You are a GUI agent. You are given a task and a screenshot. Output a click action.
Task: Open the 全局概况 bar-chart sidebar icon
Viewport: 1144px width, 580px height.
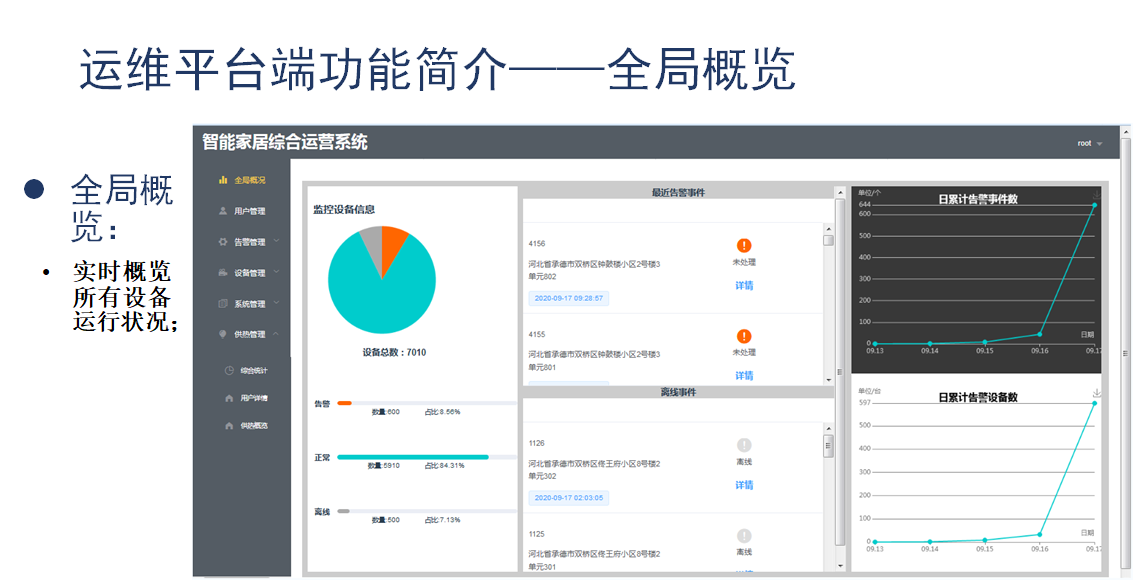[x=223, y=179]
